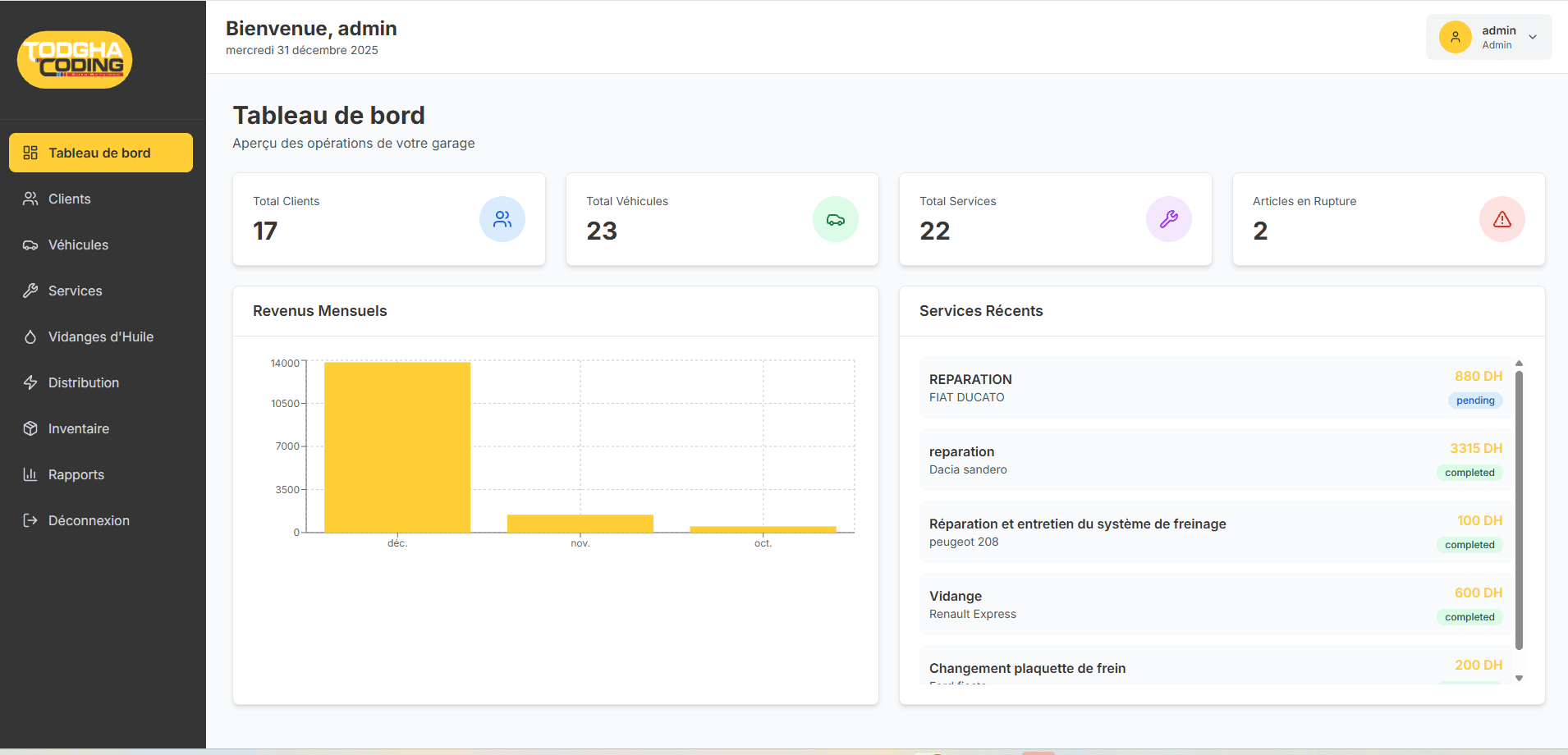Click the scroll down arrow in Services Récents
The image size is (1568, 755).
click(x=1519, y=679)
